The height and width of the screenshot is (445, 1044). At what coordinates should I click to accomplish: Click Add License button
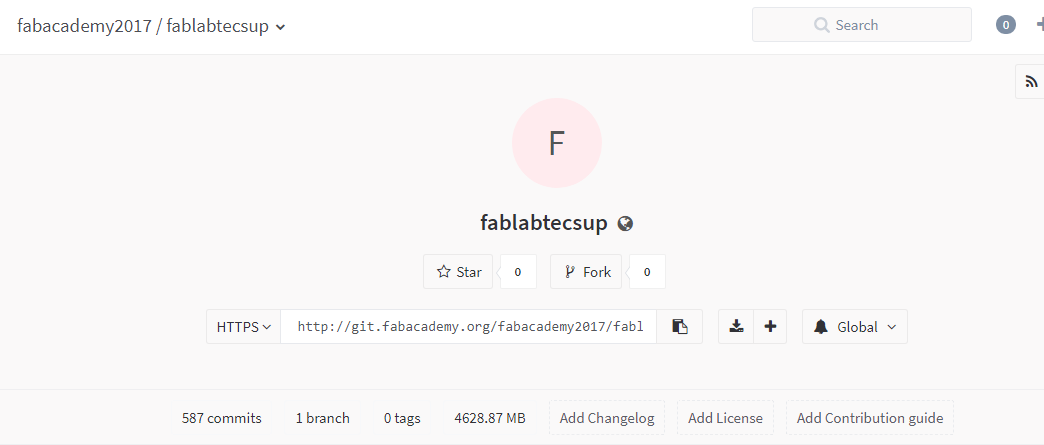click(725, 418)
